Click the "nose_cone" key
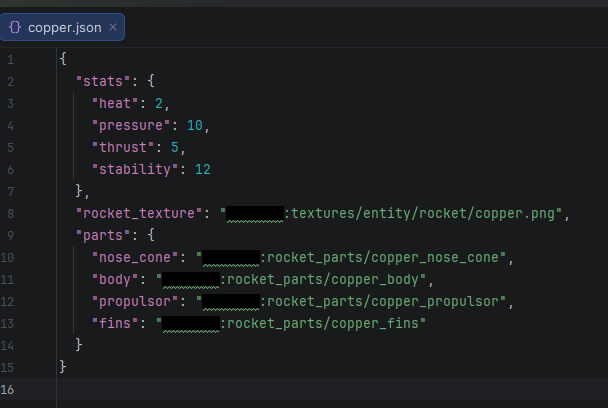This screenshot has height=408, width=608. (135, 258)
